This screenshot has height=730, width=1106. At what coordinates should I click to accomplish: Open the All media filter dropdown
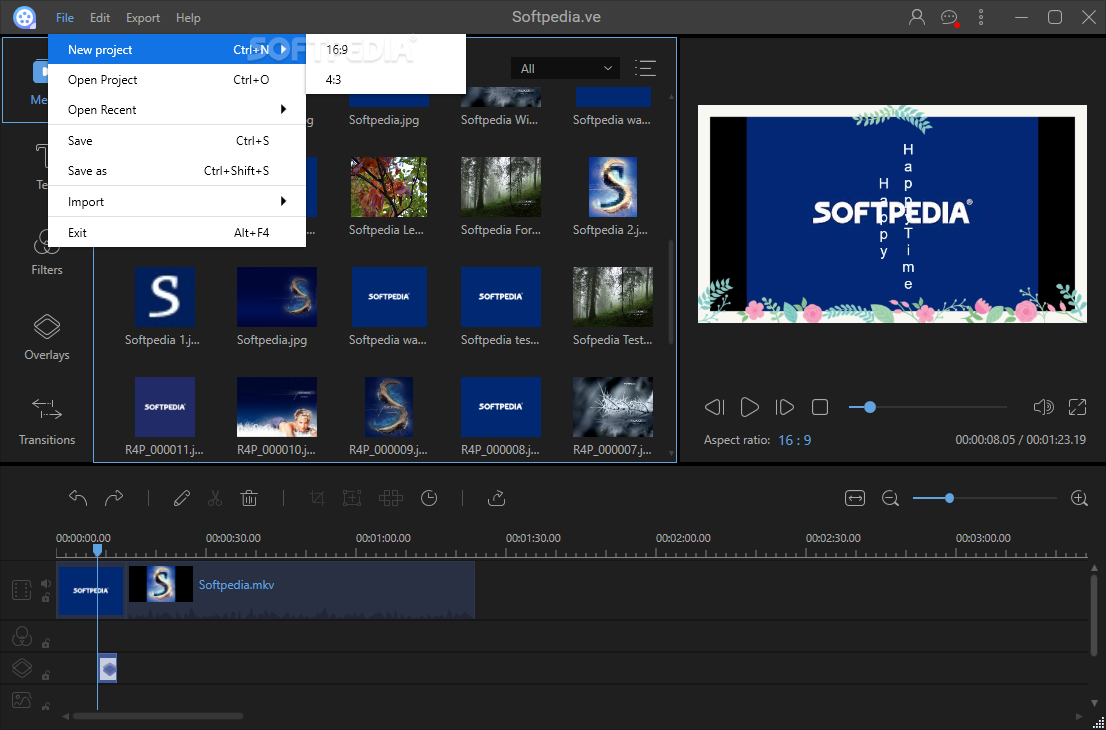click(x=566, y=68)
